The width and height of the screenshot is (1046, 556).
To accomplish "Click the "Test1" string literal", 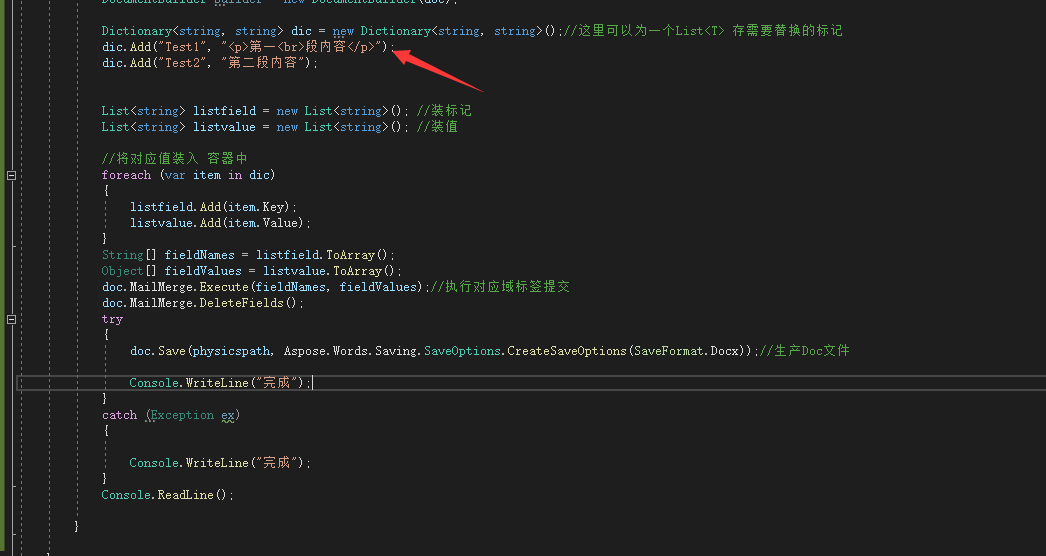I will click(x=185, y=47).
